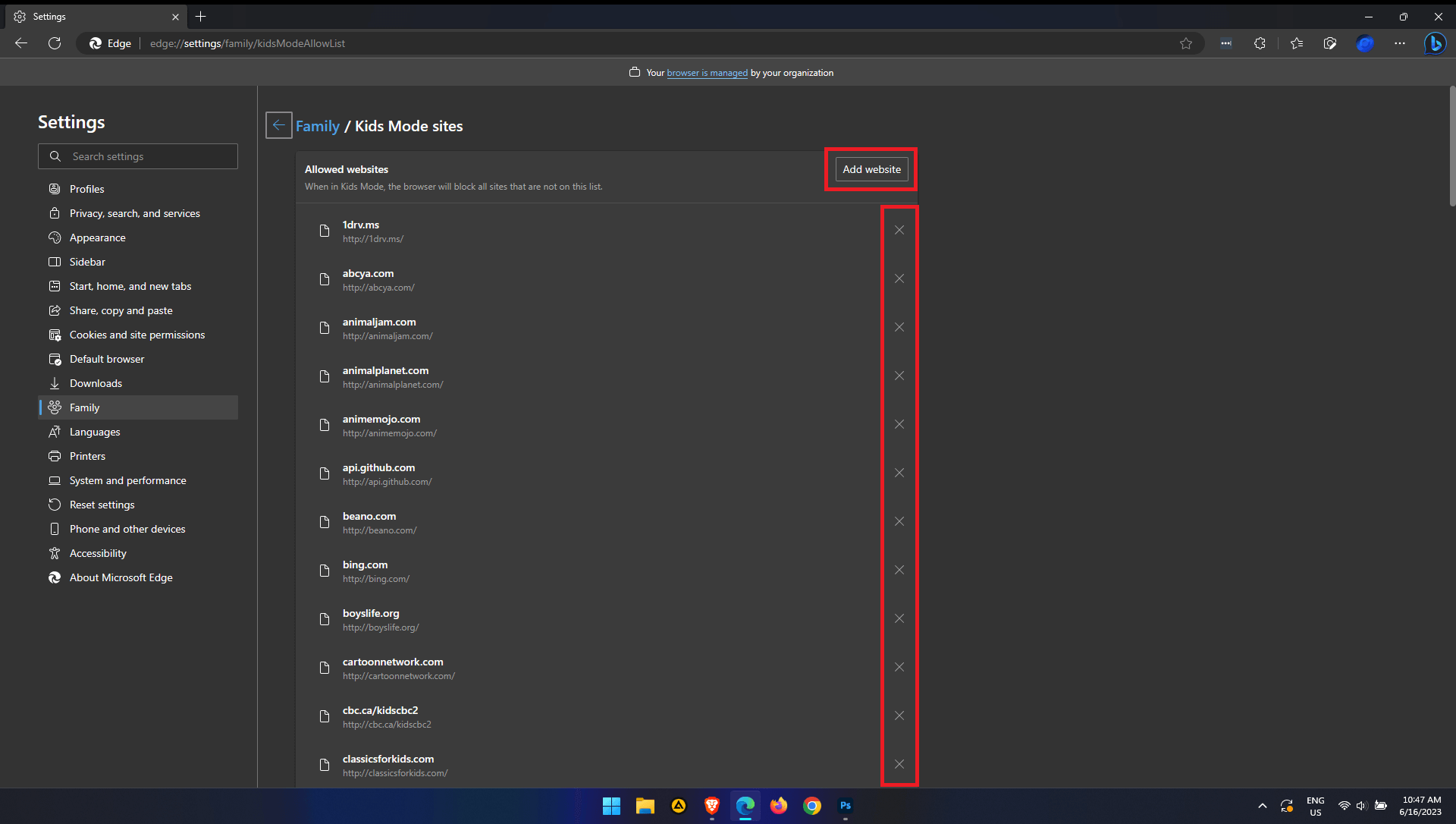Open Start, home, and new tabs
Viewport: 1456px width, 824px height.
[x=138, y=286]
